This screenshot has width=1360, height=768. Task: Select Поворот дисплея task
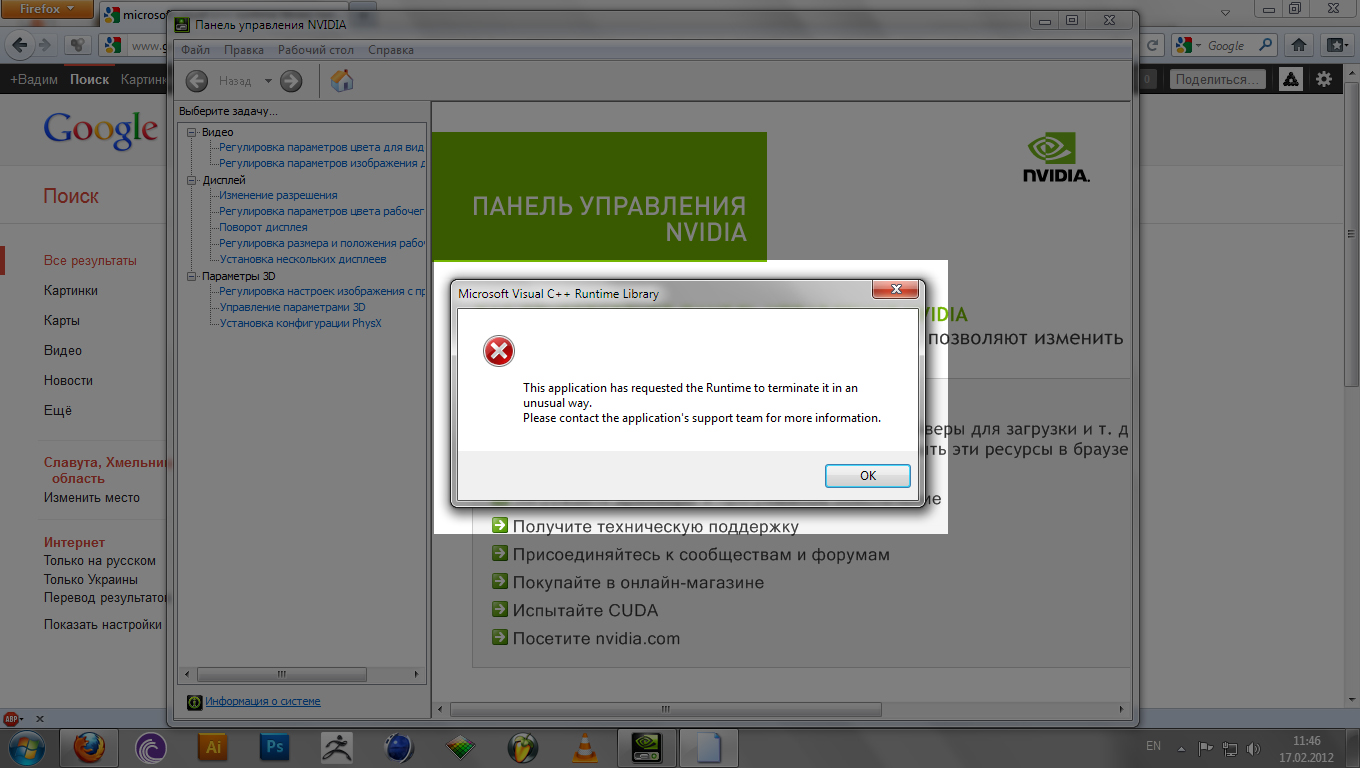[263, 227]
